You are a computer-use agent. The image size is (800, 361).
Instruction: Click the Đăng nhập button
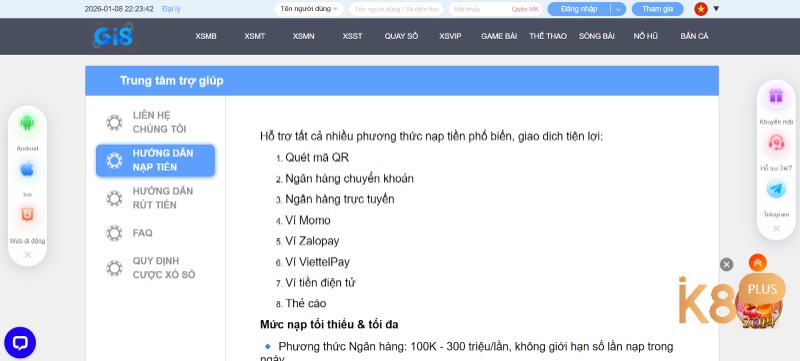click(x=579, y=9)
